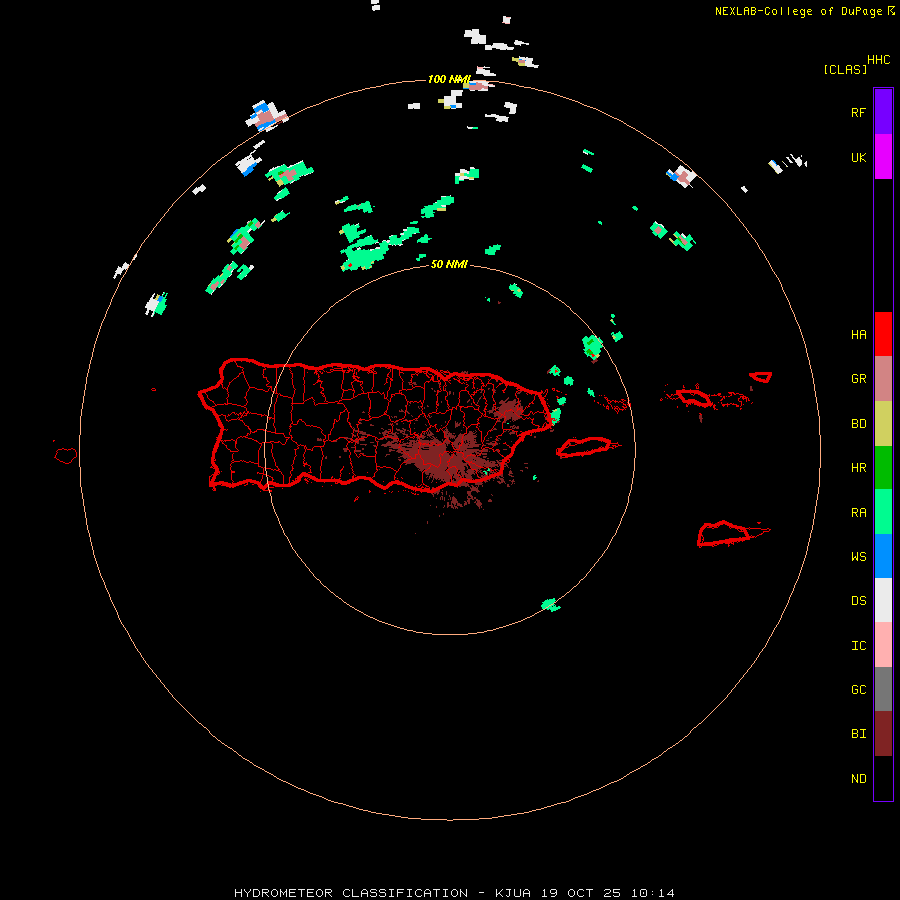Click the RA legend label

point(858,513)
